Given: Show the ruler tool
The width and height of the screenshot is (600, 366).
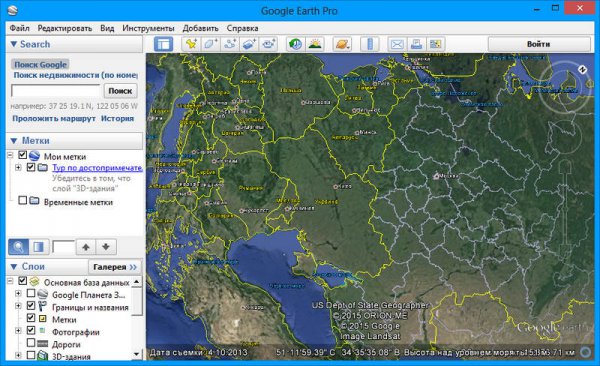Looking at the screenshot, I should 370,44.
